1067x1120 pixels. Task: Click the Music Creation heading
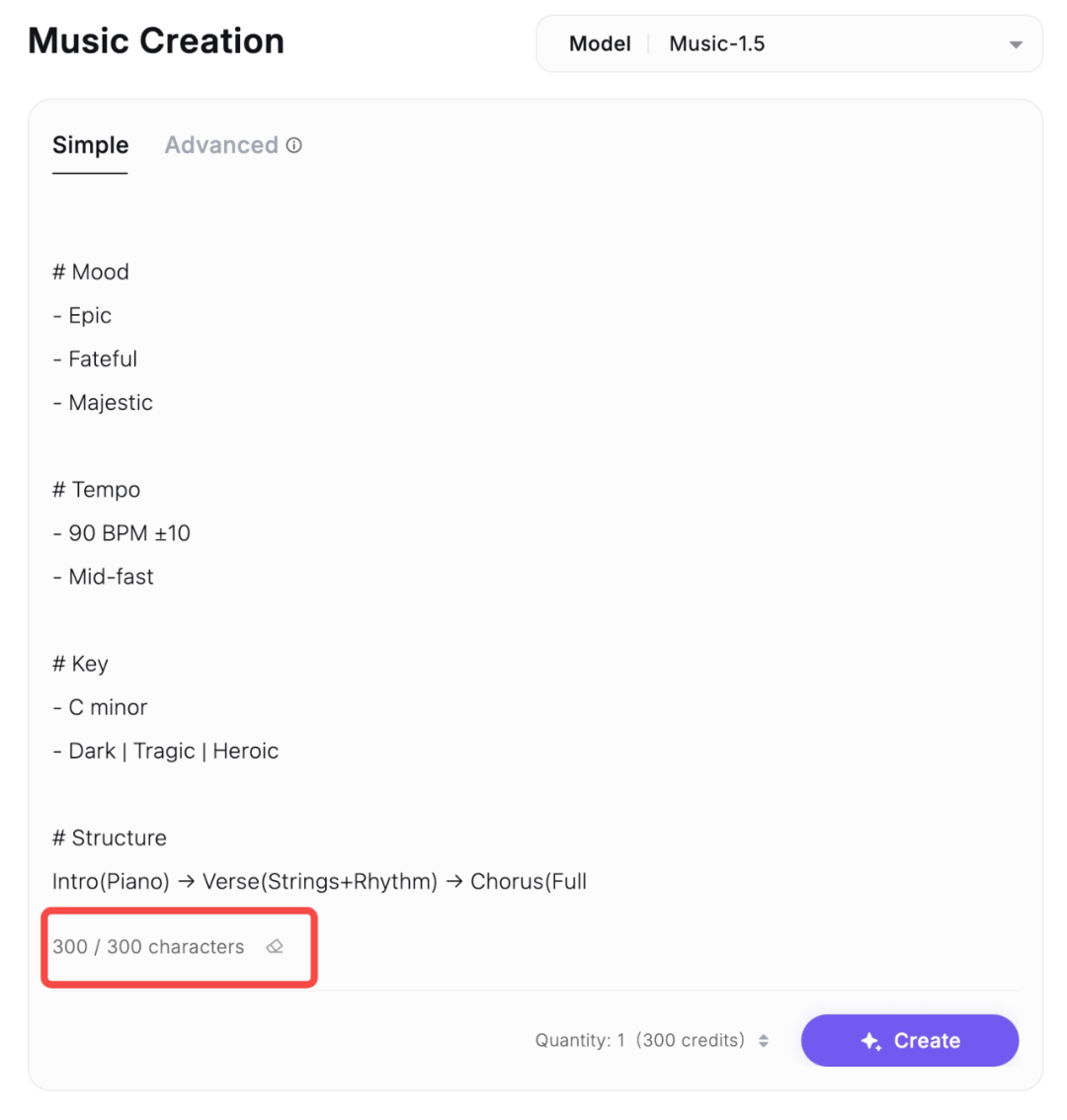tap(156, 41)
